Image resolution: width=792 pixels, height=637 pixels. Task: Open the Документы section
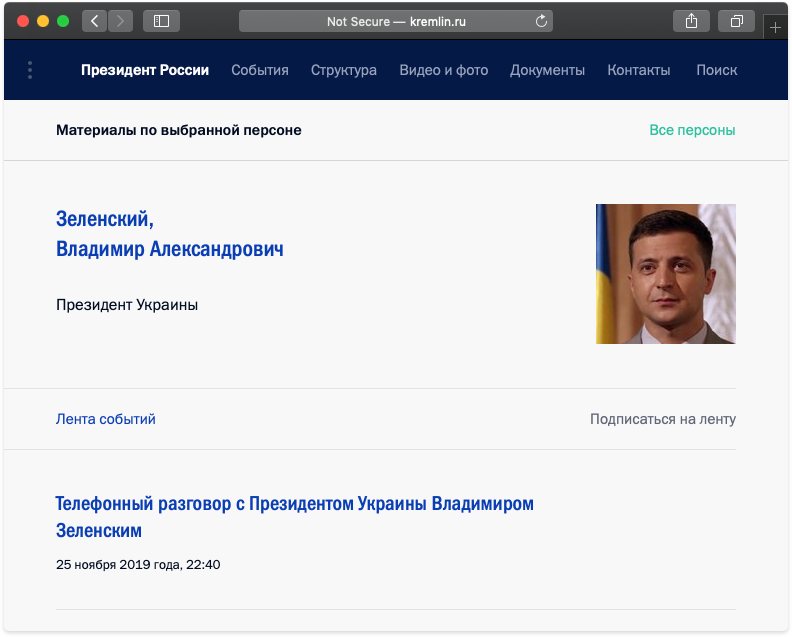[x=547, y=70]
